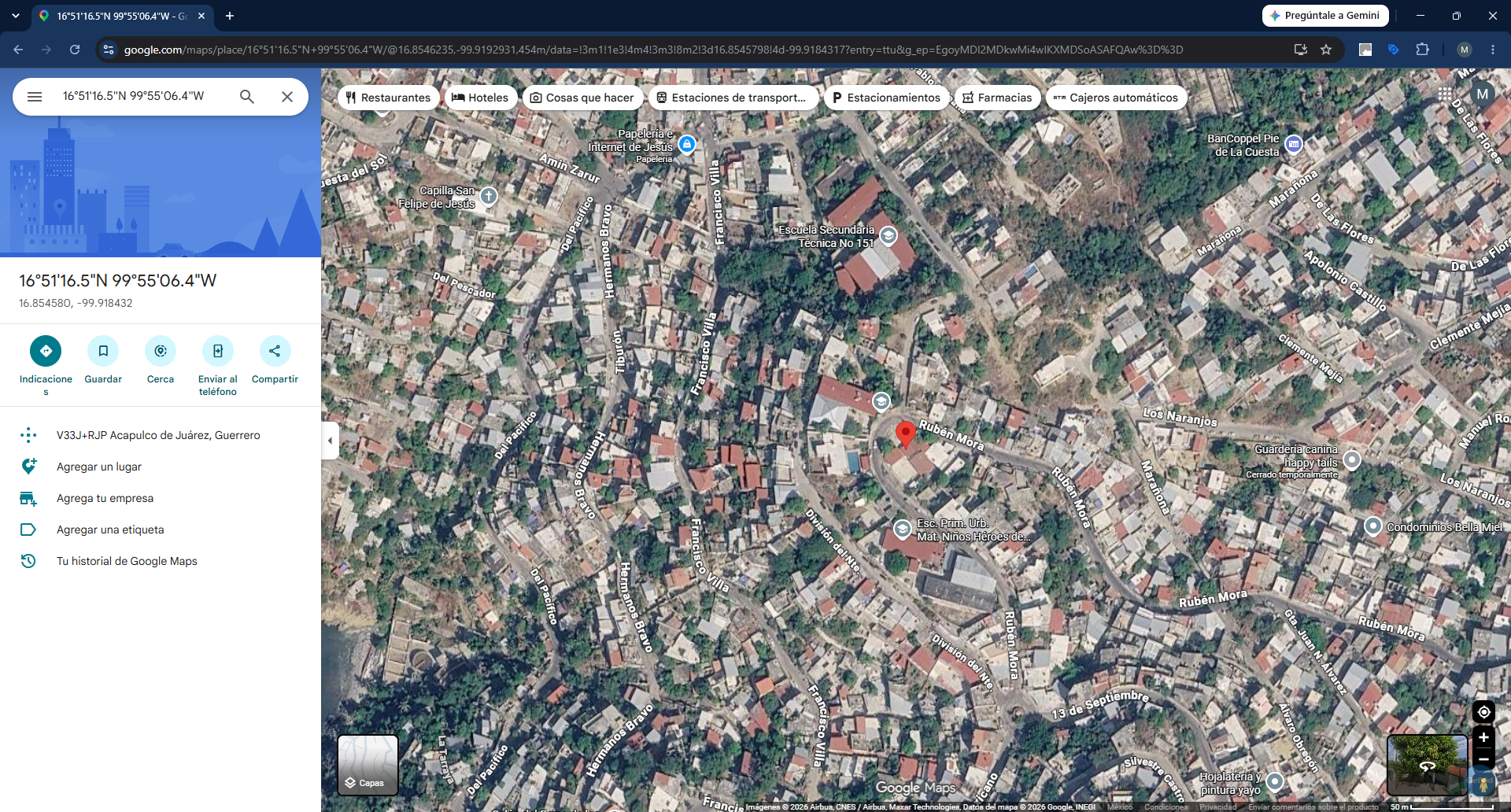This screenshot has width=1511, height=812.
Task: Click Condominios Bella Miel marker
Action: [1372, 526]
